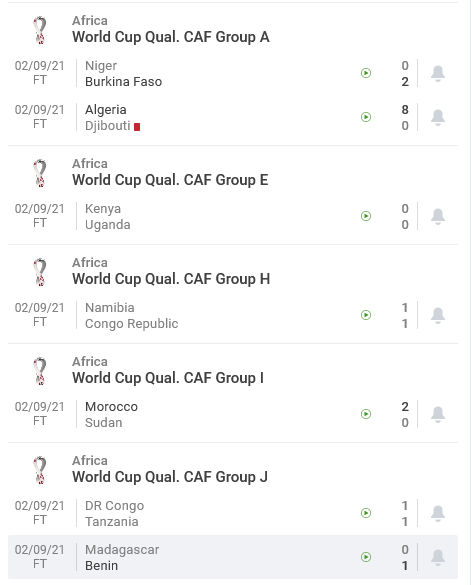Open green play icon for Madagascar vs Benin

click(x=366, y=557)
